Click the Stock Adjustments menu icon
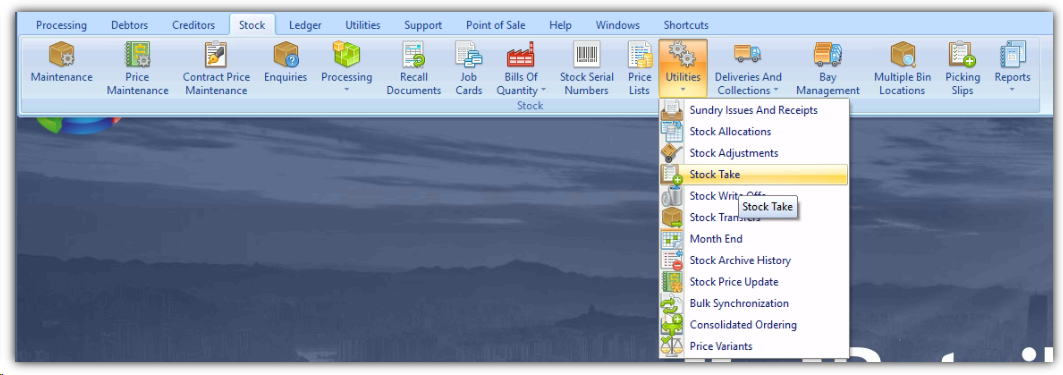1063x375 pixels. [x=672, y=153]
